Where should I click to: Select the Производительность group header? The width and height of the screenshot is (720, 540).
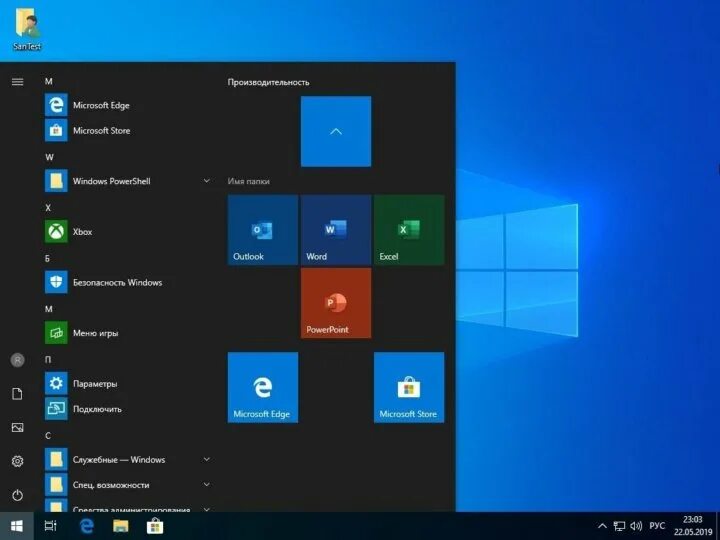269,82
